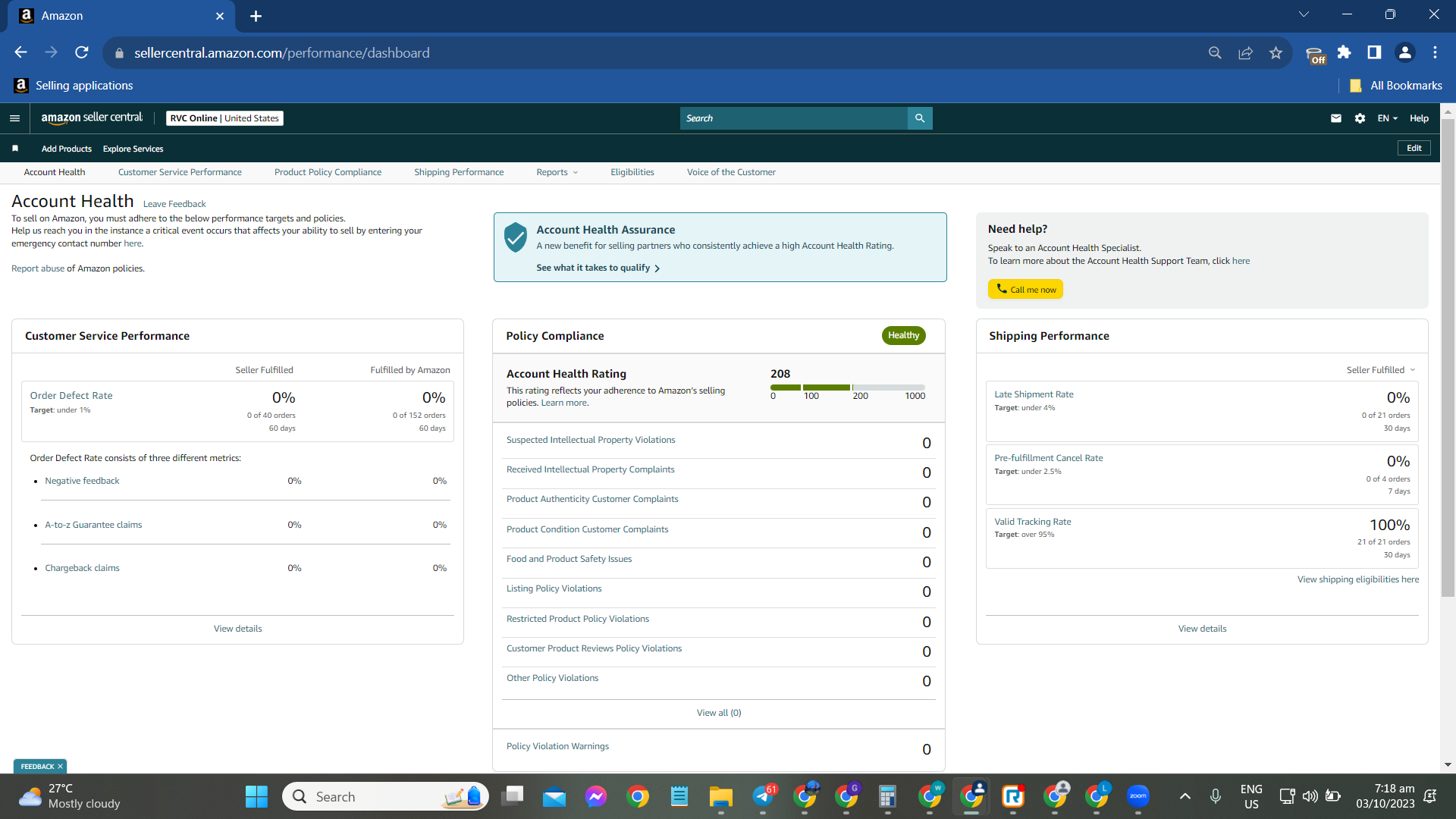Click View shipping eligibilities here link
This screenshot has width=1456, height=819.
point(1358,579)
